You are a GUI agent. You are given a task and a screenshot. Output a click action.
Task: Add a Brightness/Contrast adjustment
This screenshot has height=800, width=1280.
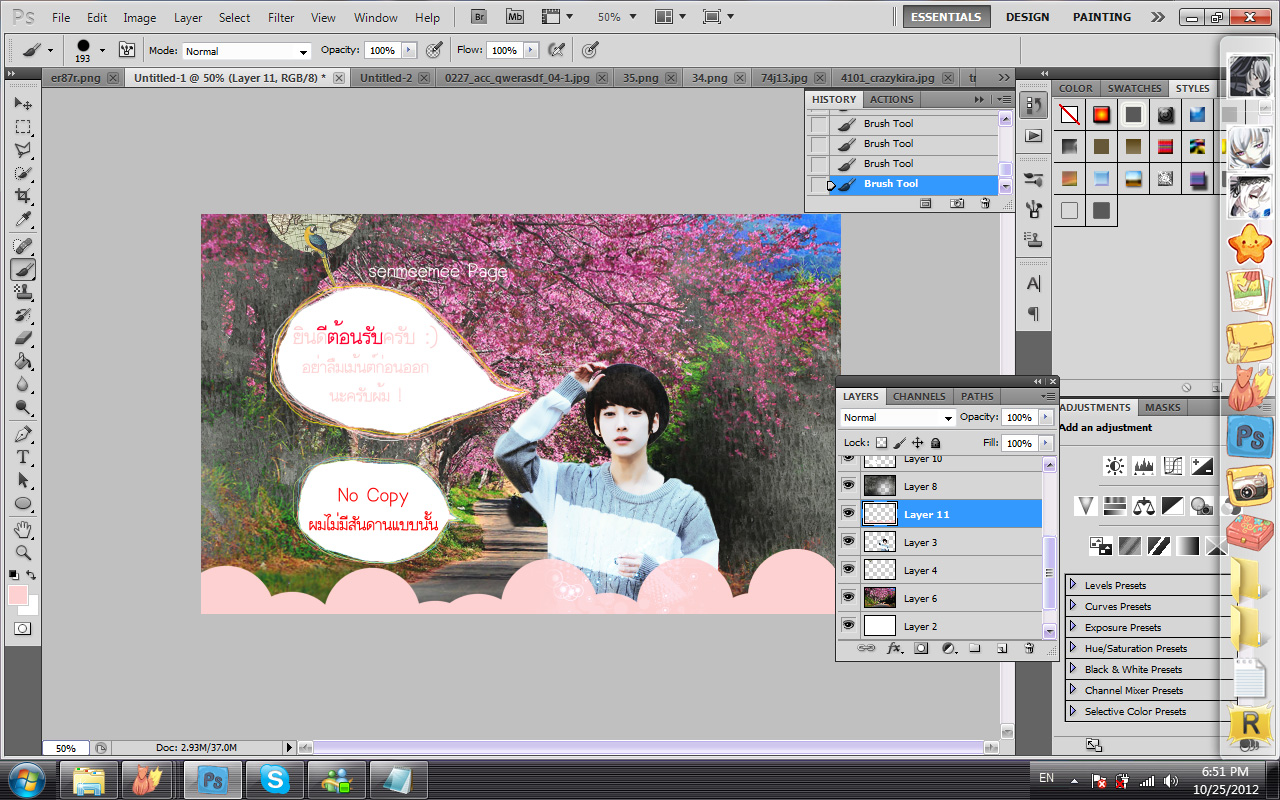click(1114, 466)
